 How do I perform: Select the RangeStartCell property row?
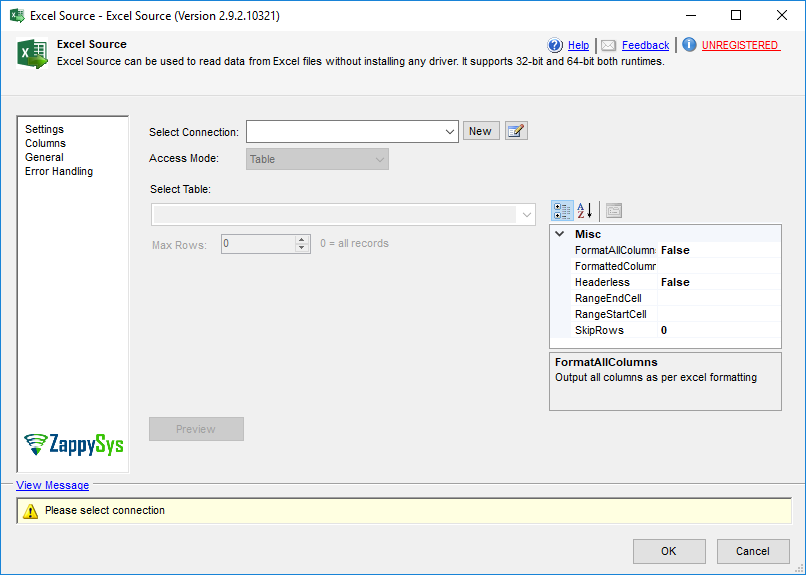tap(676, 314)
